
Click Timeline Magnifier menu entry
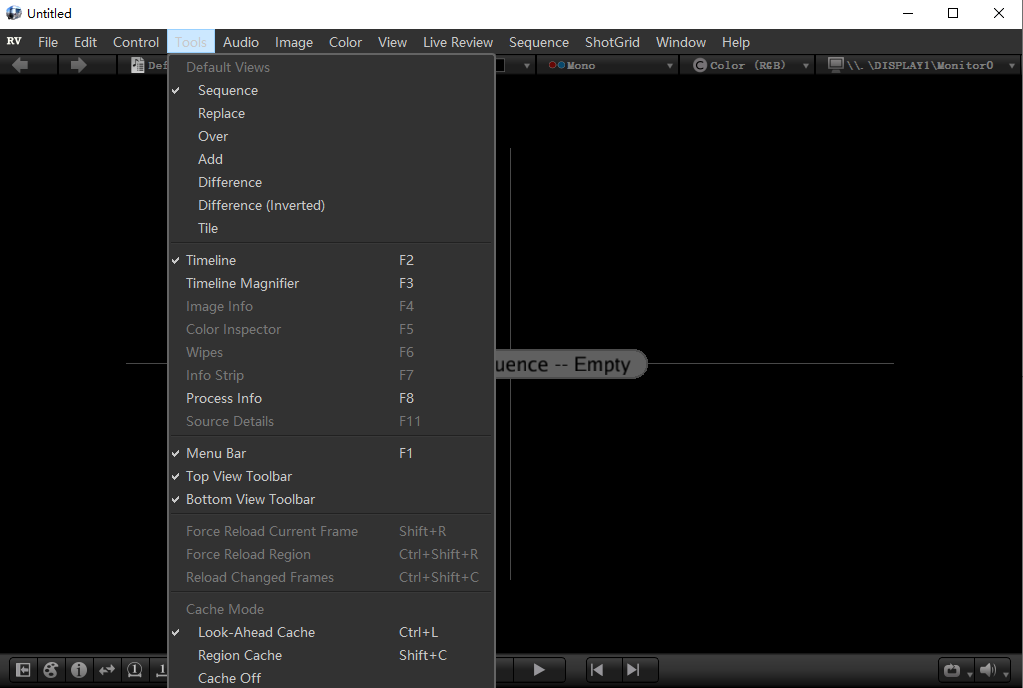242,283
